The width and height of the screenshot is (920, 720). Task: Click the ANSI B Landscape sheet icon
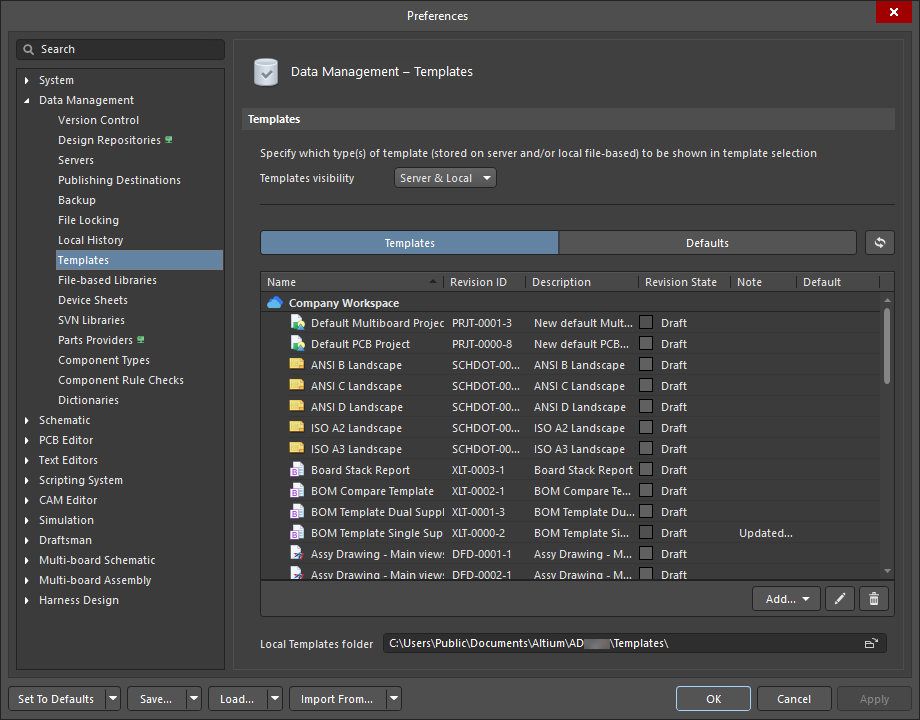297,365
